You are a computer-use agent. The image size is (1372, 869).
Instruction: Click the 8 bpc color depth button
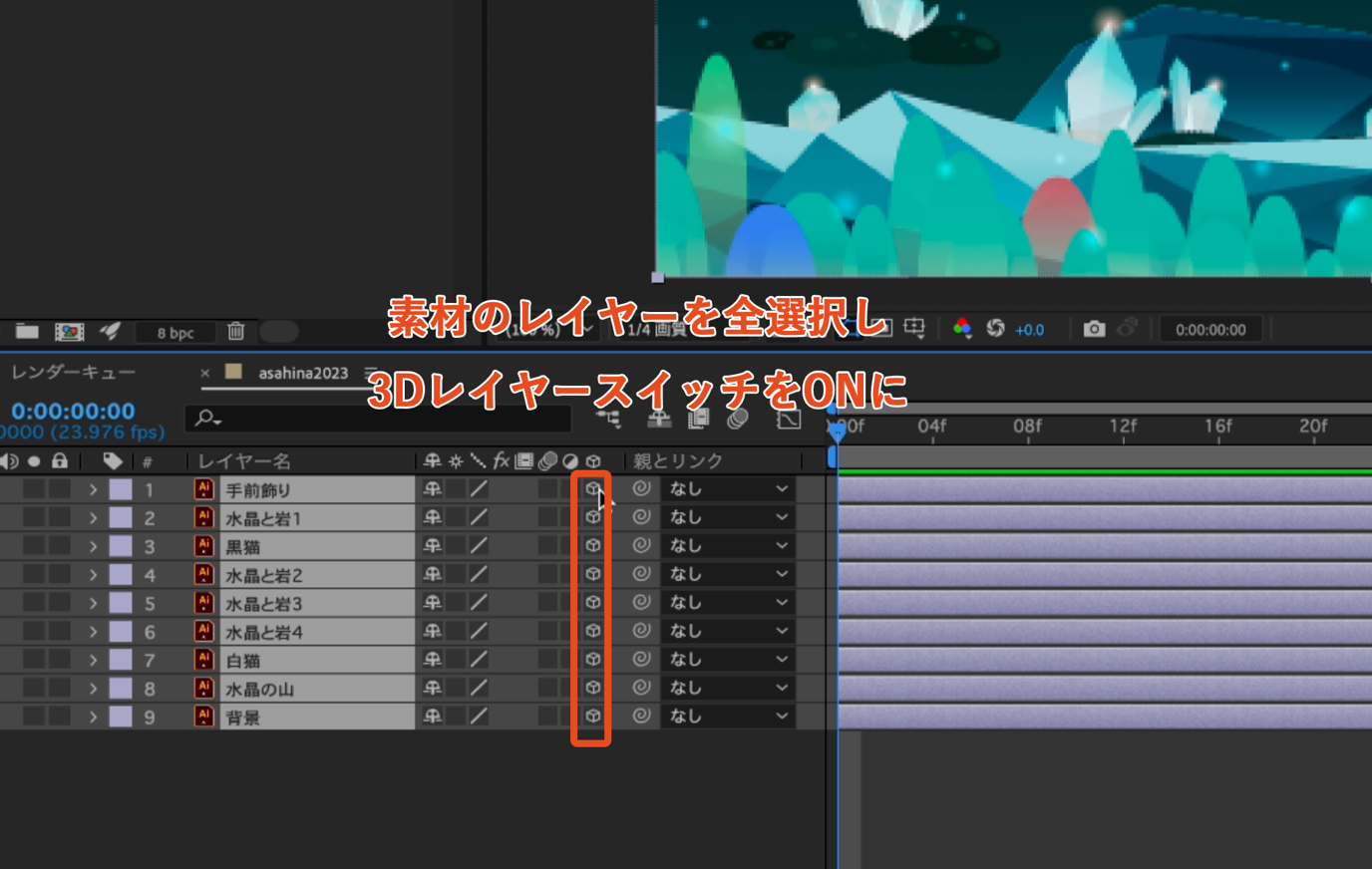pos(175,332)
